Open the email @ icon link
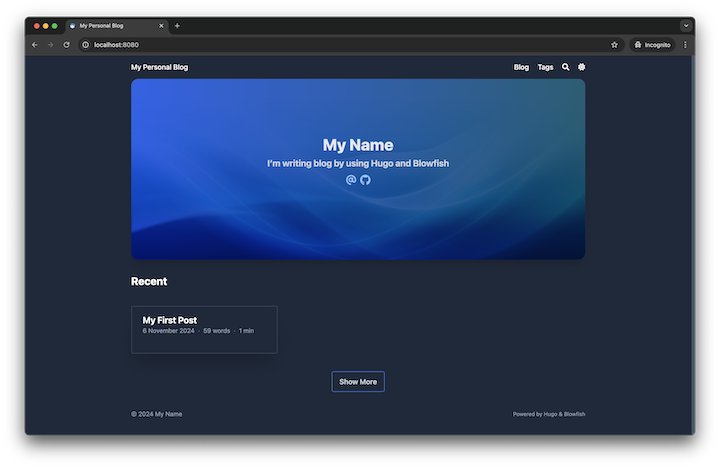 pyautogui.click(x=351, y=180)
